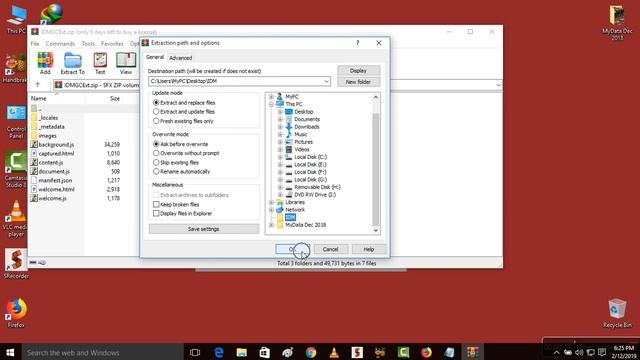Click the taskbar search box
Viewport: 640px width, 360px height.
(102, 352)
